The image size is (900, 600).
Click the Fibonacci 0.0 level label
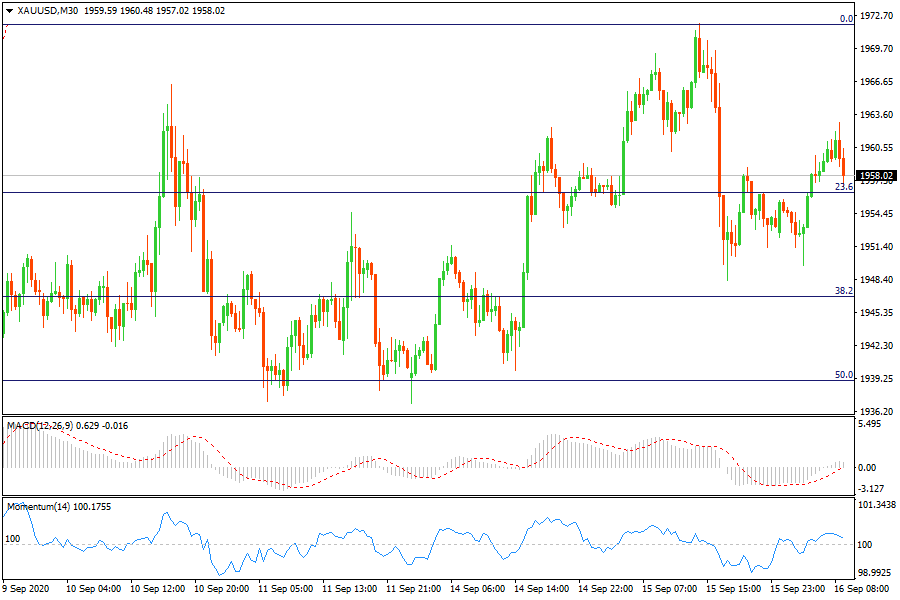tap(846, 19)
